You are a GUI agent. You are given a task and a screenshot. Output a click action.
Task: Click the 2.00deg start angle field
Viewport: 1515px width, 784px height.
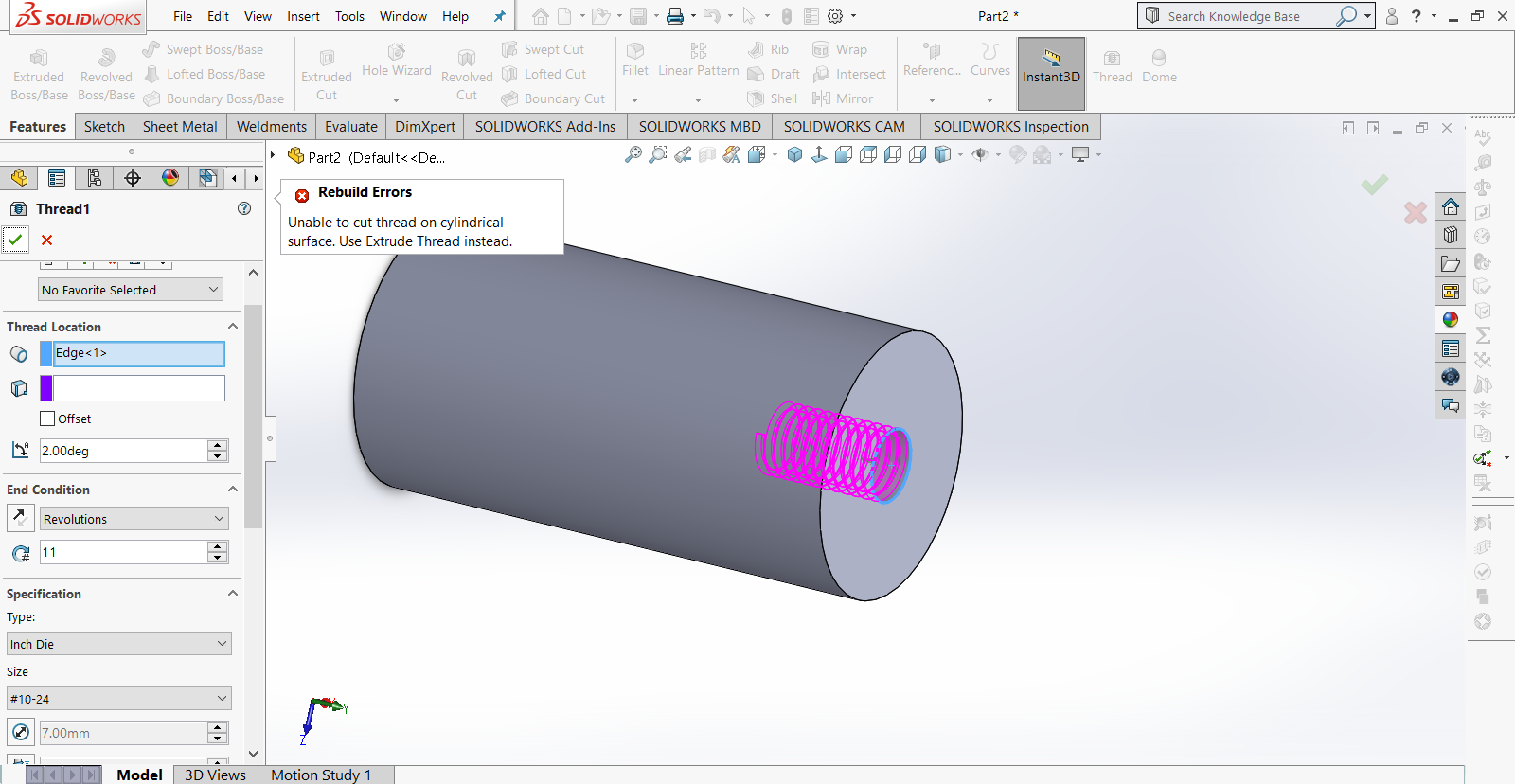pyautogui.click(x=123, y=451)
